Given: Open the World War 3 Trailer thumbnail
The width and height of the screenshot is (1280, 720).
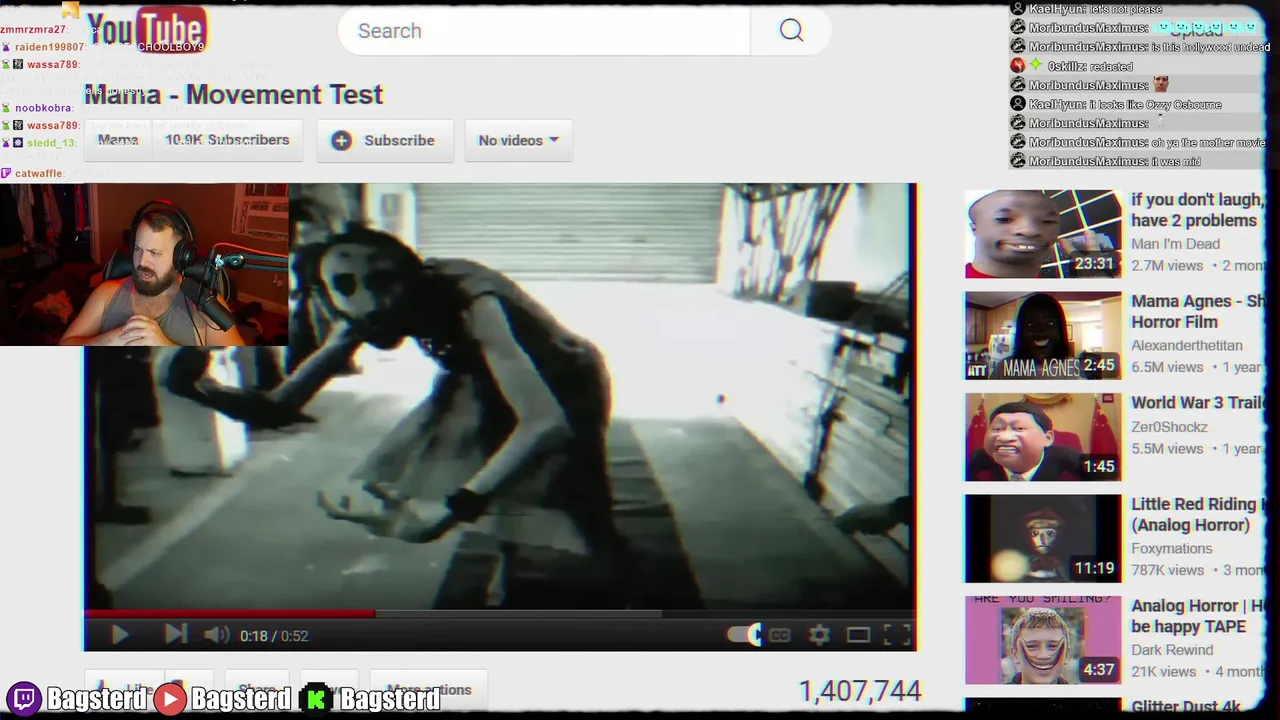Looking at the screenshot, I should click(x=1043, y=437).
